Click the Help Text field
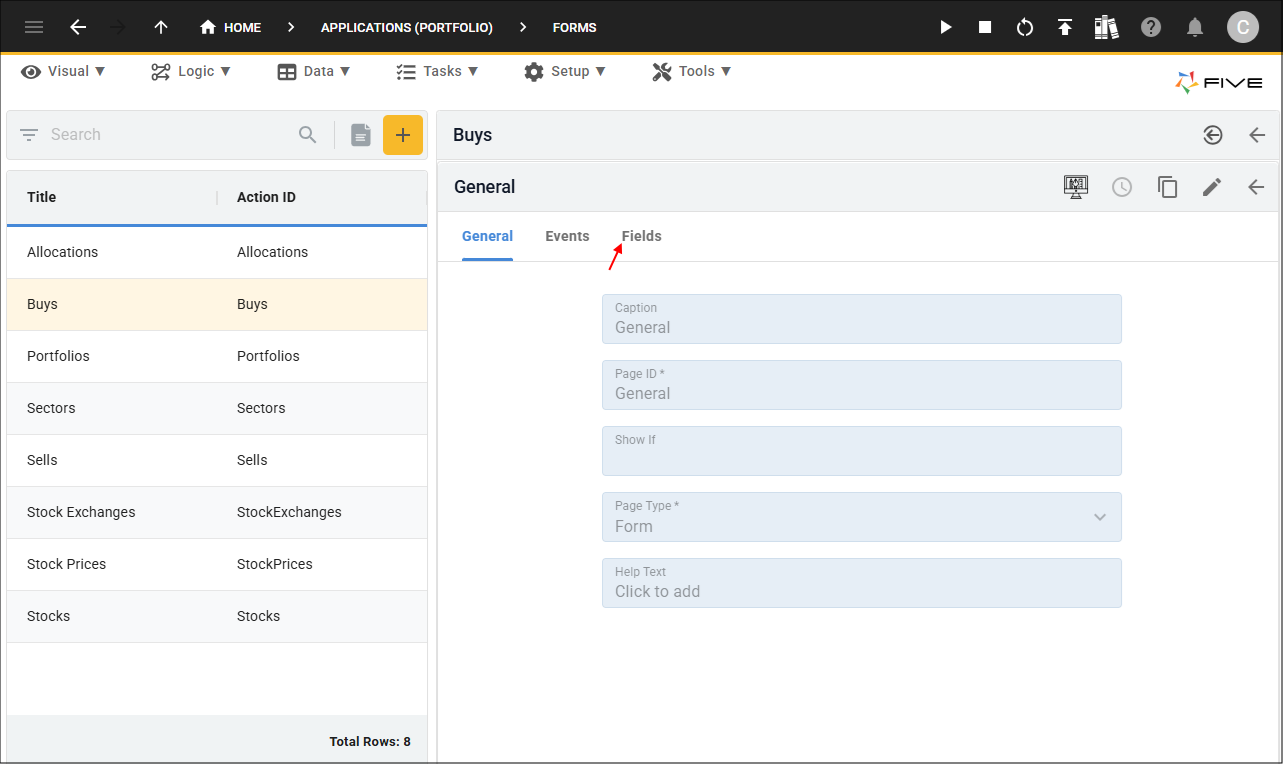The height and width of the screenshot is (764, 1283). [862, 583]
